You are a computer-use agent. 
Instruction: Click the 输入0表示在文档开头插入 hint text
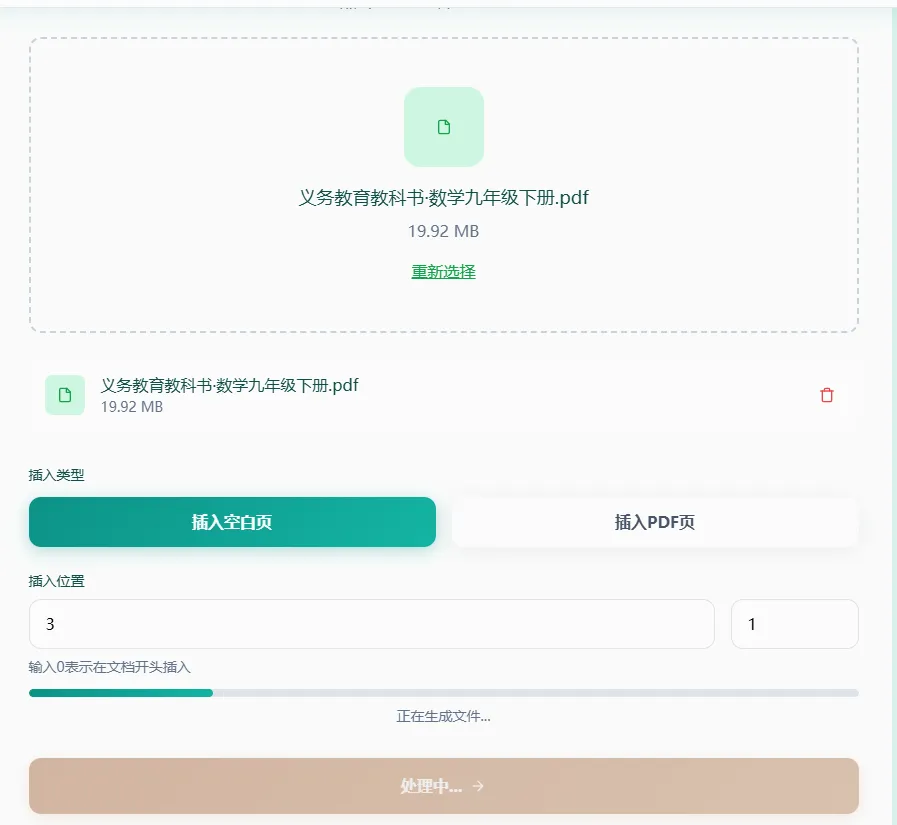click(x=109, y=667)
